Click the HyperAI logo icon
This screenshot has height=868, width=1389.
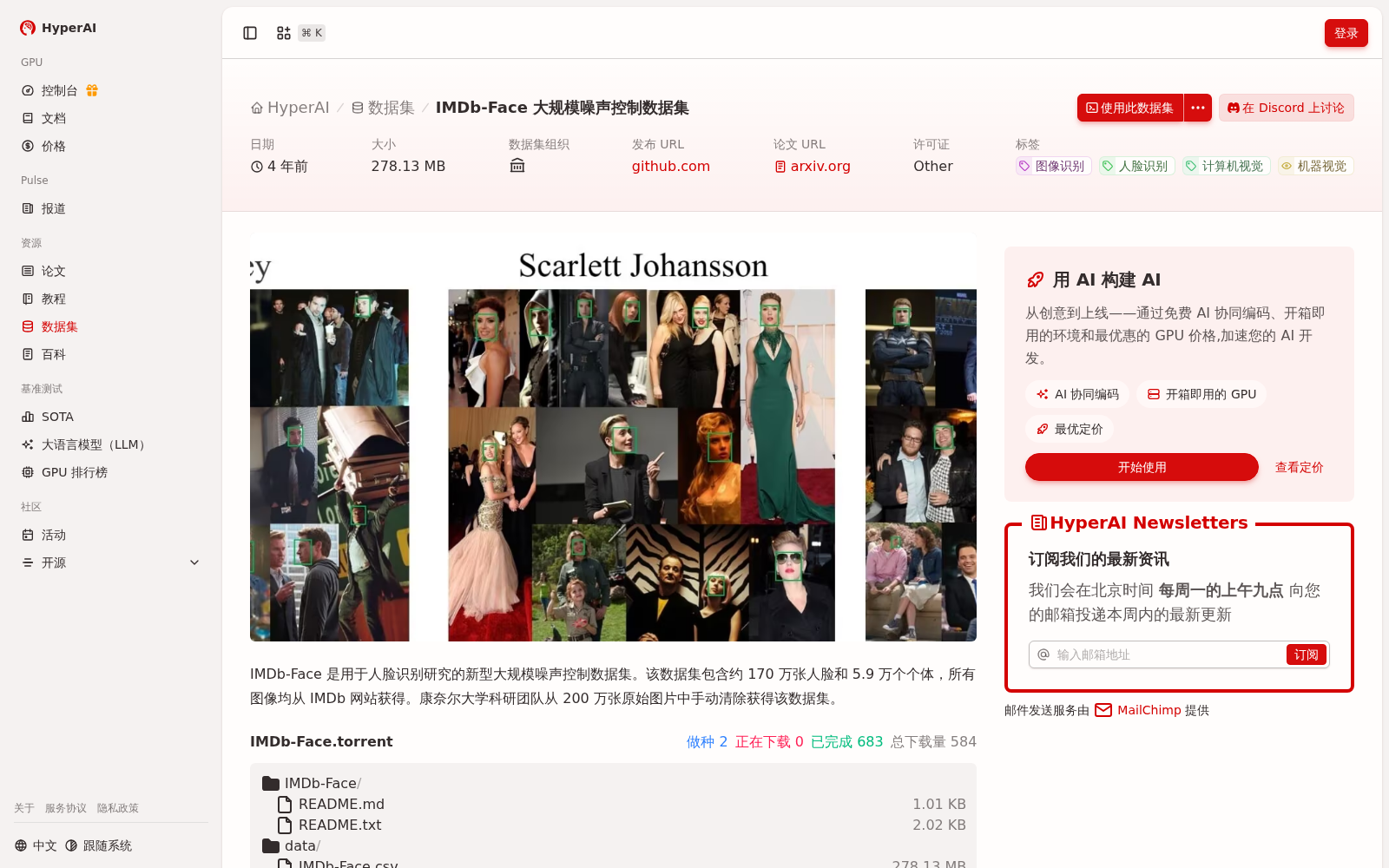click(x=28, y=28)
